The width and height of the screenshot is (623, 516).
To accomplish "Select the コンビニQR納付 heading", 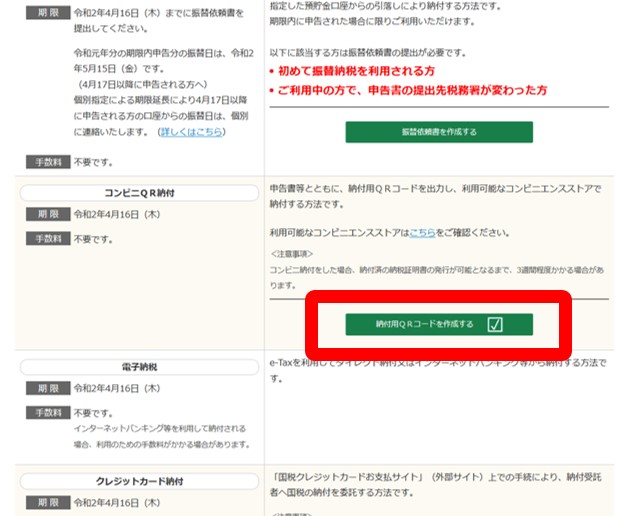I will pos(139,193).
